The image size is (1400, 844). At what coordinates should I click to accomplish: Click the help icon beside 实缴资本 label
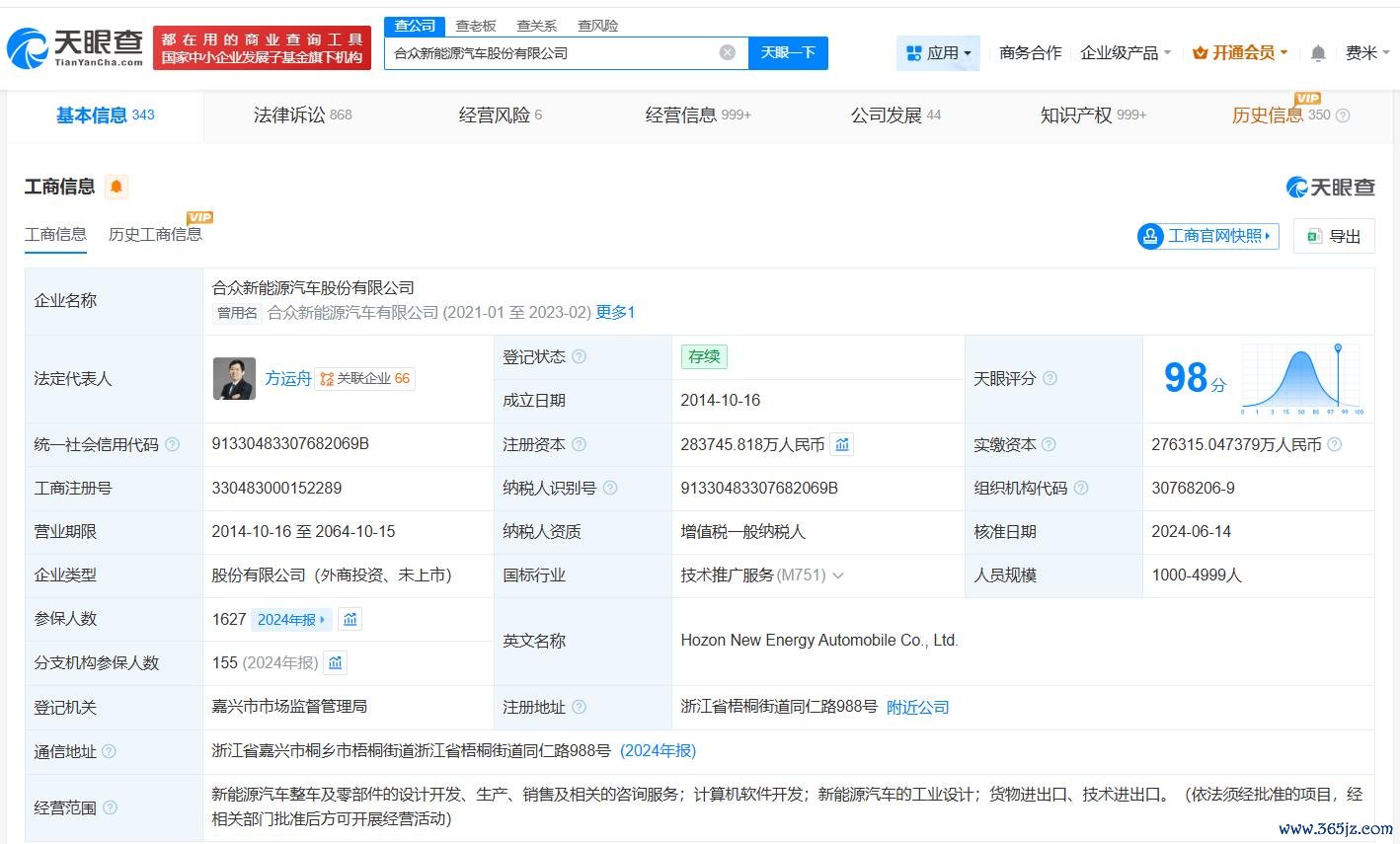coord(1050,444)
